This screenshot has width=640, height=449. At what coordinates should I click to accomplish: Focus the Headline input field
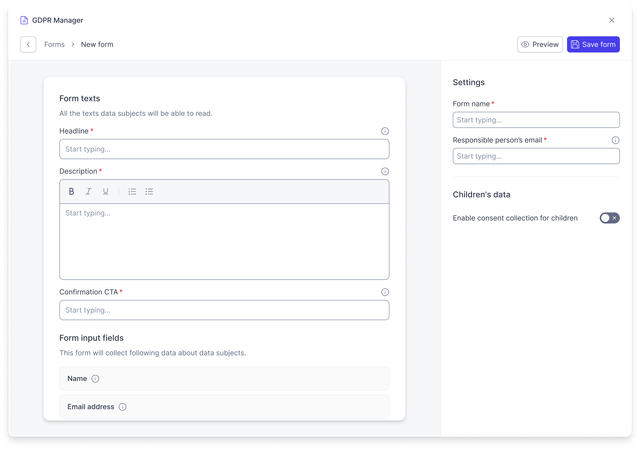[224, 149]
